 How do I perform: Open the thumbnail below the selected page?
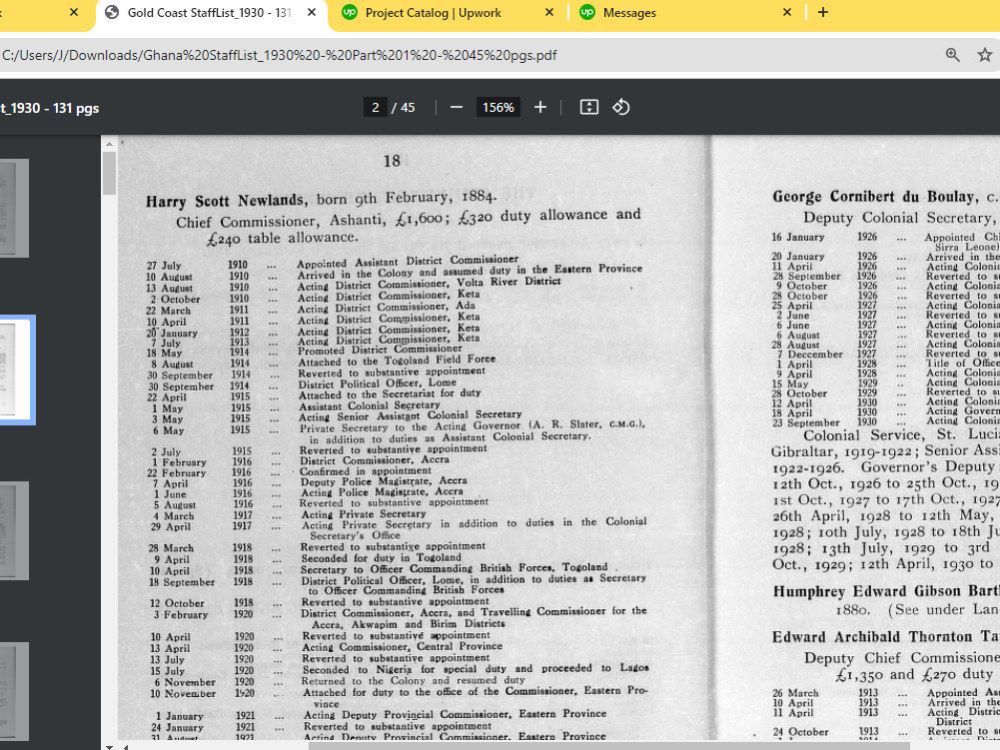(x=14, y=531)
